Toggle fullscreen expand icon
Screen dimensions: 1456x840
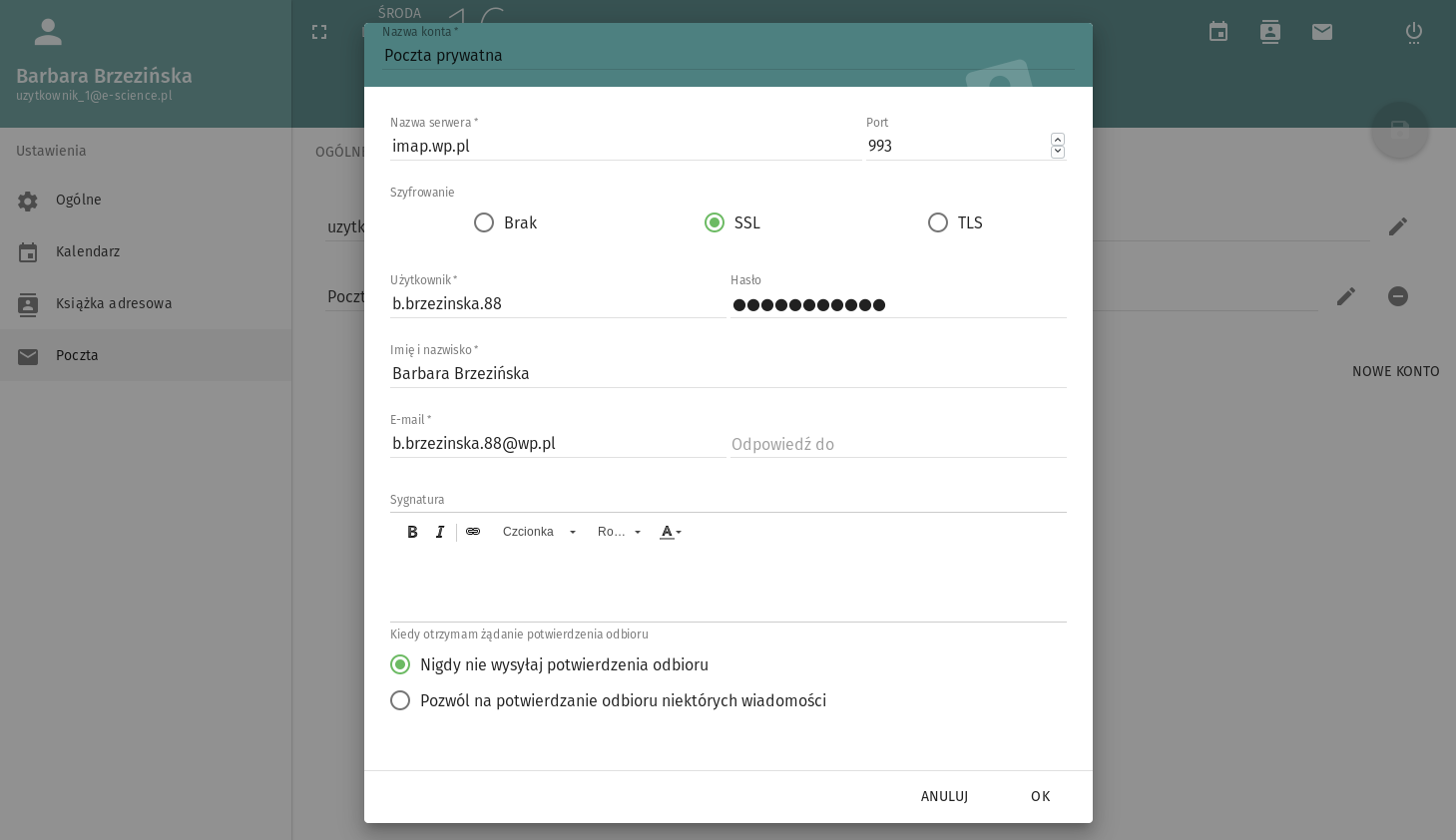pyautogui.click(x=319, y=32)
